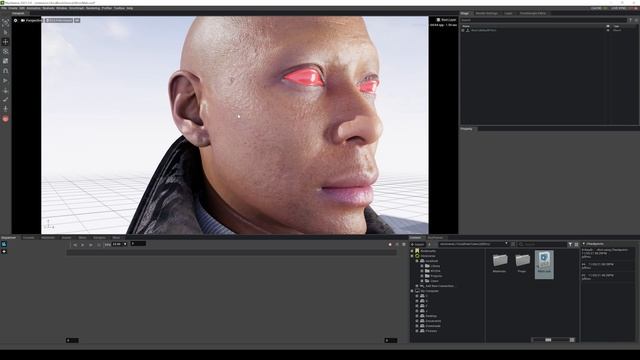Open the Edit menu
The image size is (640, 360).
point(22,8)
